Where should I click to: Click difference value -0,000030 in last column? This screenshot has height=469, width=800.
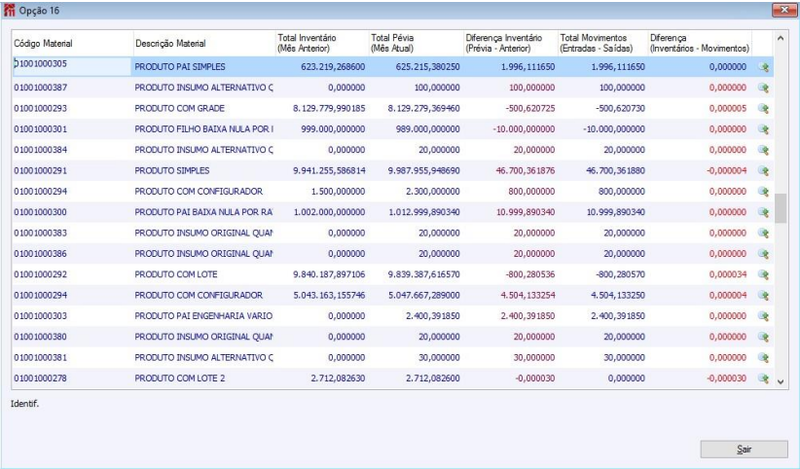point(726,379)
